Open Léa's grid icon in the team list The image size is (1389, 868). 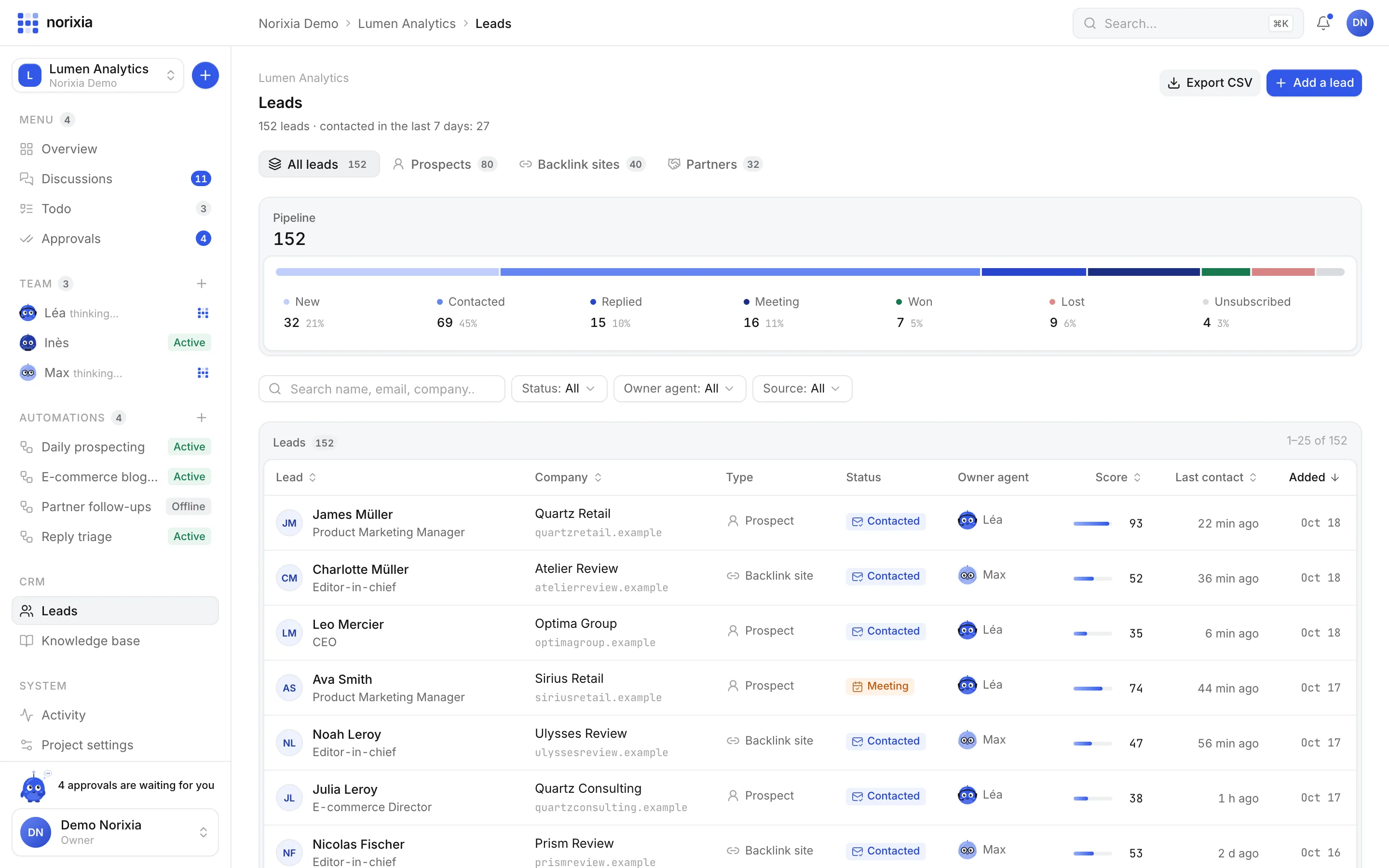(203, 313)
